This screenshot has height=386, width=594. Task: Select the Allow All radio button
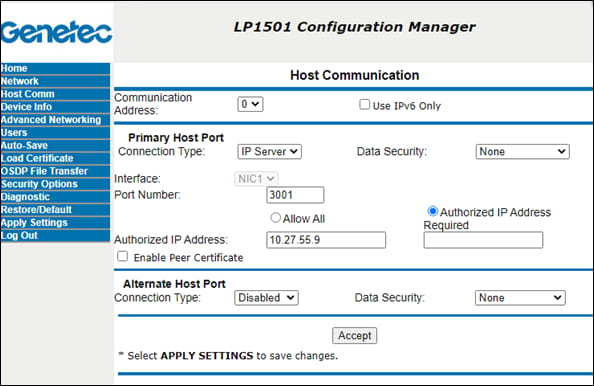(x=275, y=218)
